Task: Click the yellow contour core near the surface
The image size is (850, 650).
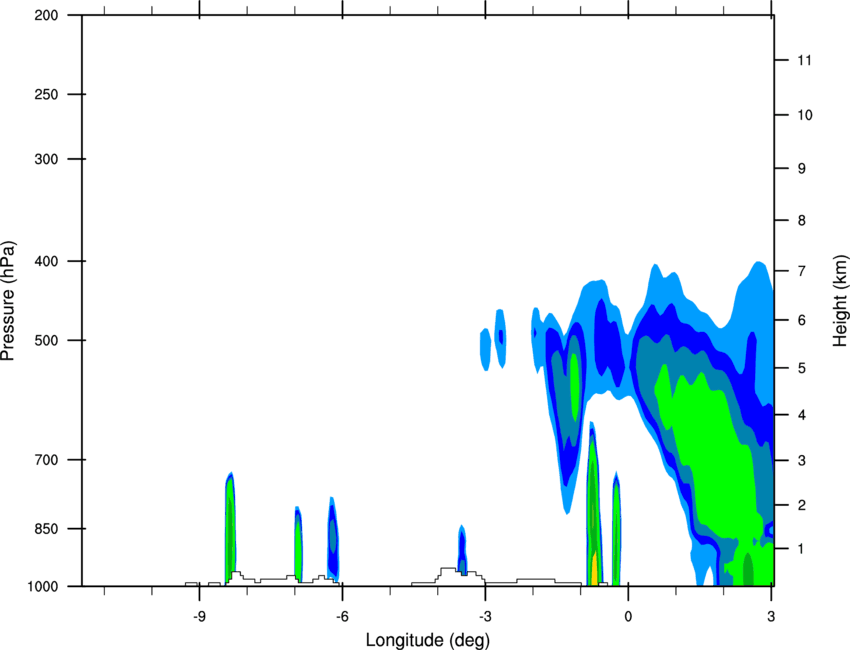Action: click(594, 569)
